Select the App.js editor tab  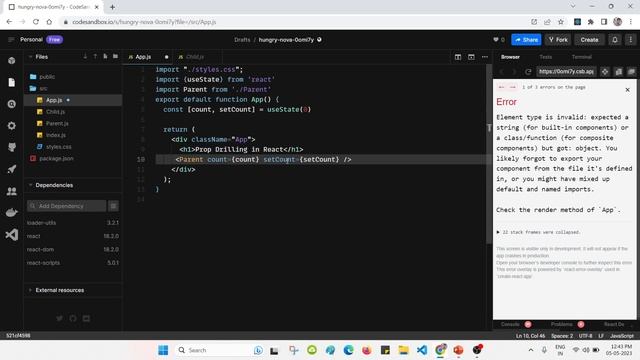coord(143,57)
